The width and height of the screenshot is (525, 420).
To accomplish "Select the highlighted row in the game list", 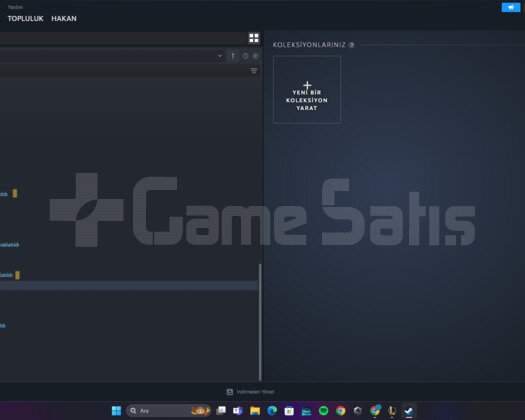I will pos(129,285).
